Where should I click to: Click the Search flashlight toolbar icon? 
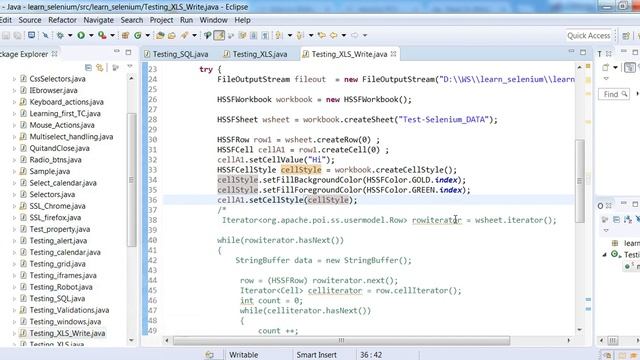(184, 36)
